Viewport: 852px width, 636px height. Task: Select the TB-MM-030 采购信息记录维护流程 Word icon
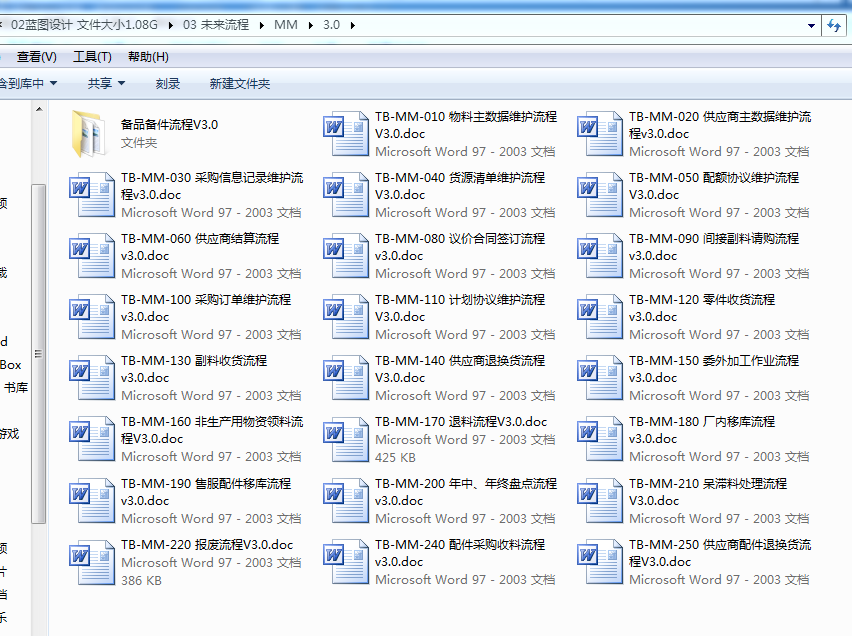point(92,195)
